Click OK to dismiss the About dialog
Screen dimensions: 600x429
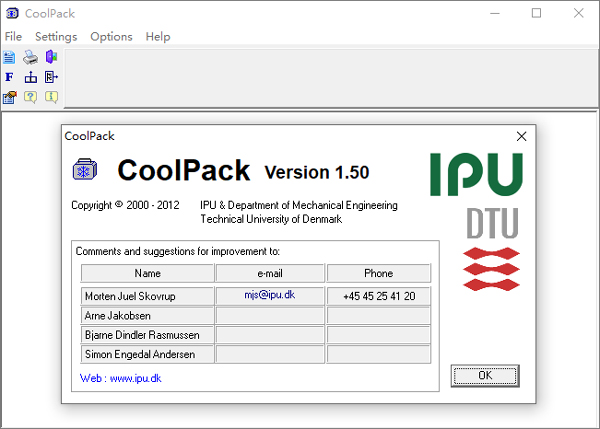click(x=485, y=375)
